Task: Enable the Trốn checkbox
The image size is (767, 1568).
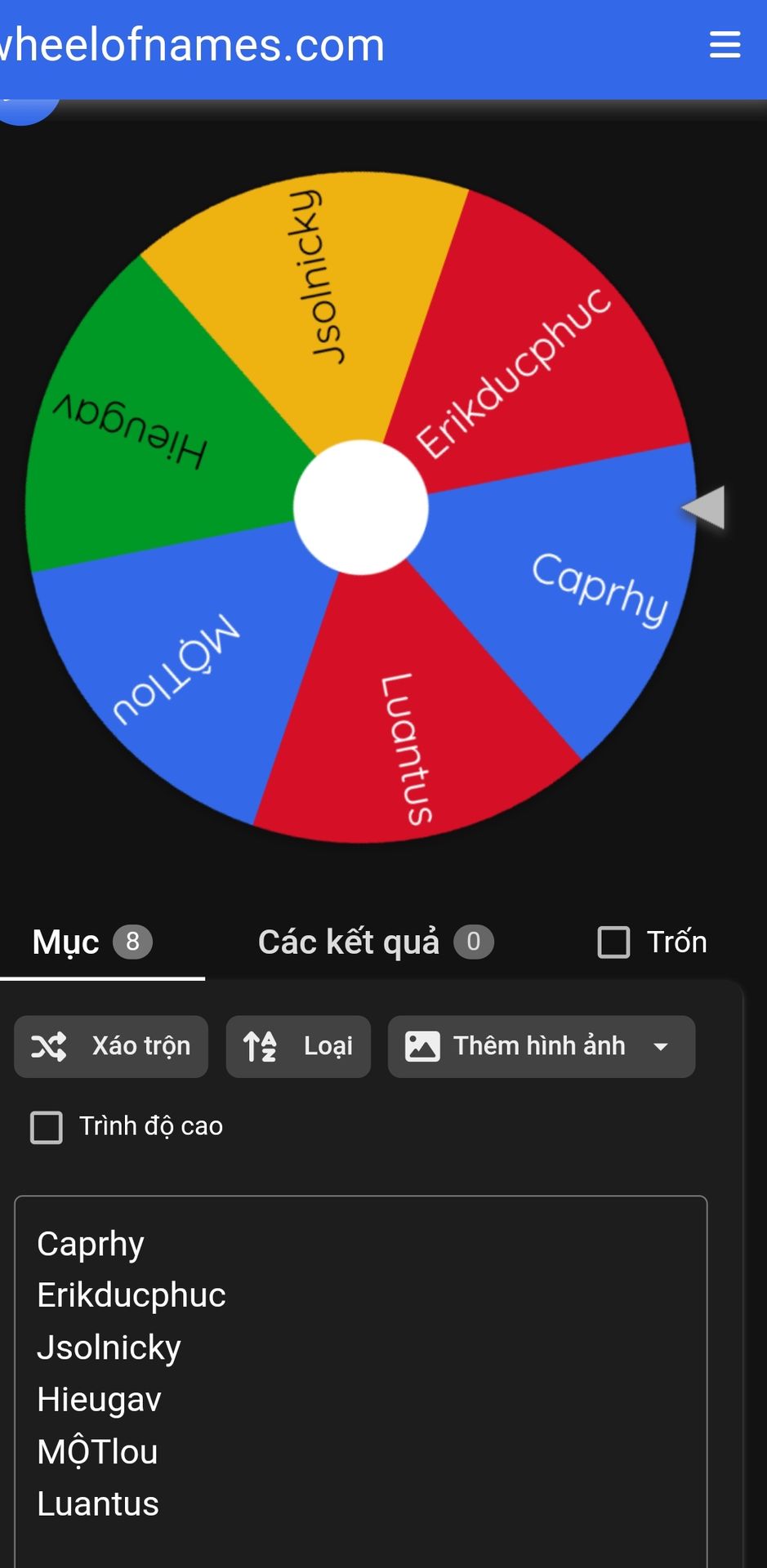Action: click(x=613, y=942)
